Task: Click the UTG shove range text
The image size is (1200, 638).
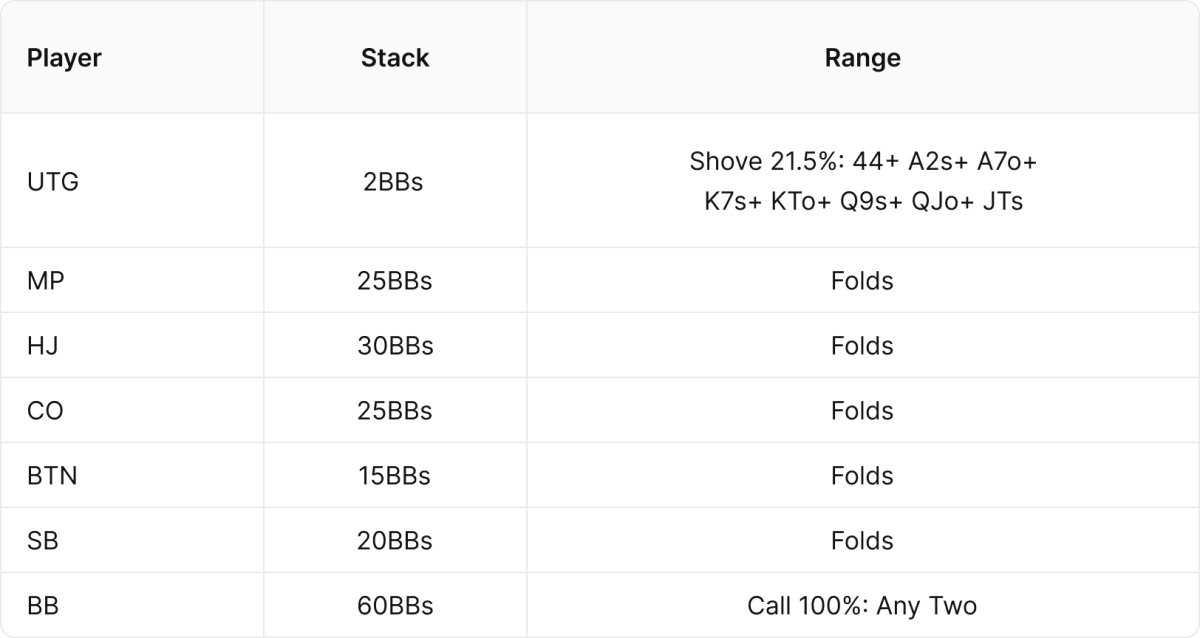Action: [862, 181]
